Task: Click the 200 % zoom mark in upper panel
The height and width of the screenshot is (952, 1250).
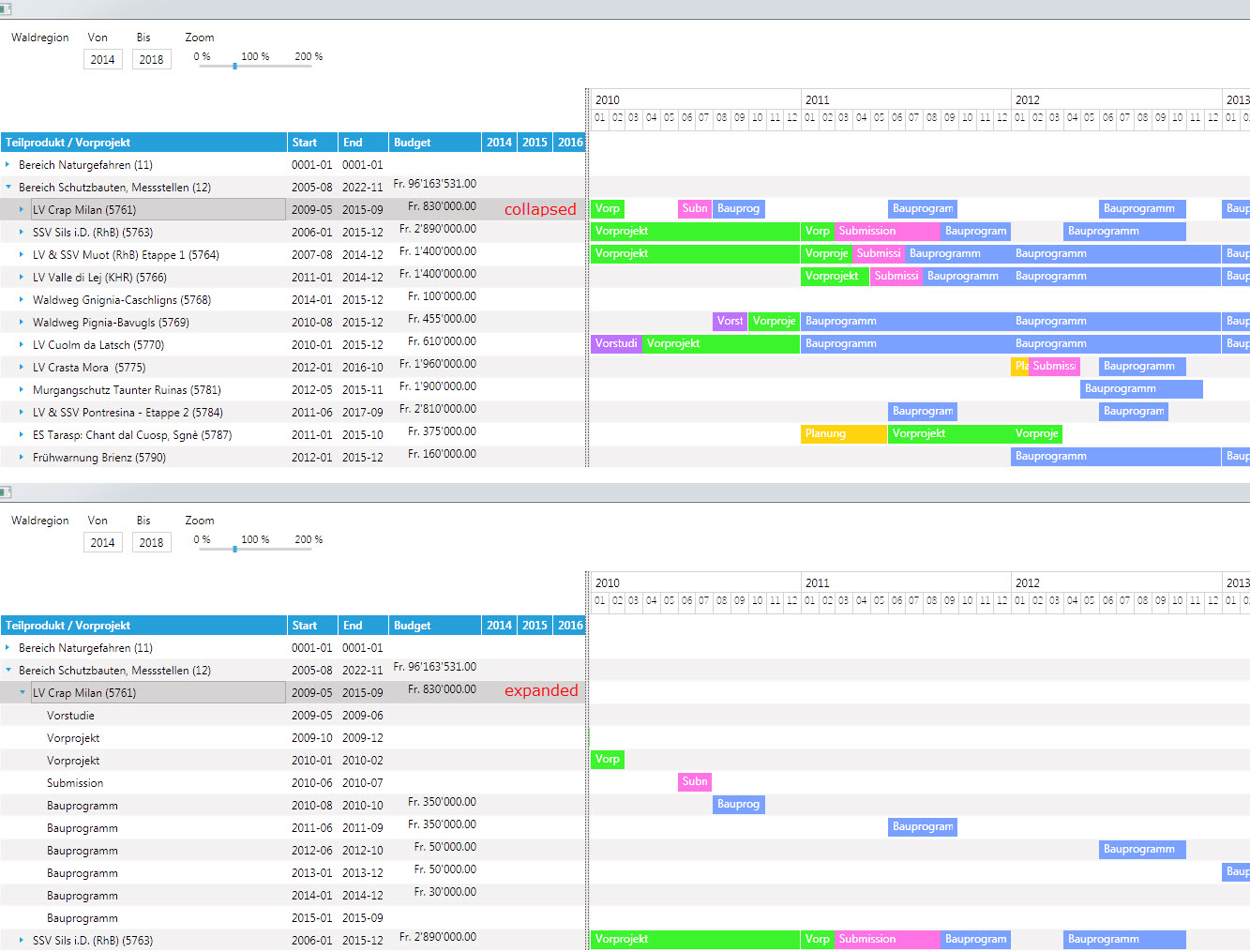Action: (x=309, y=56)
